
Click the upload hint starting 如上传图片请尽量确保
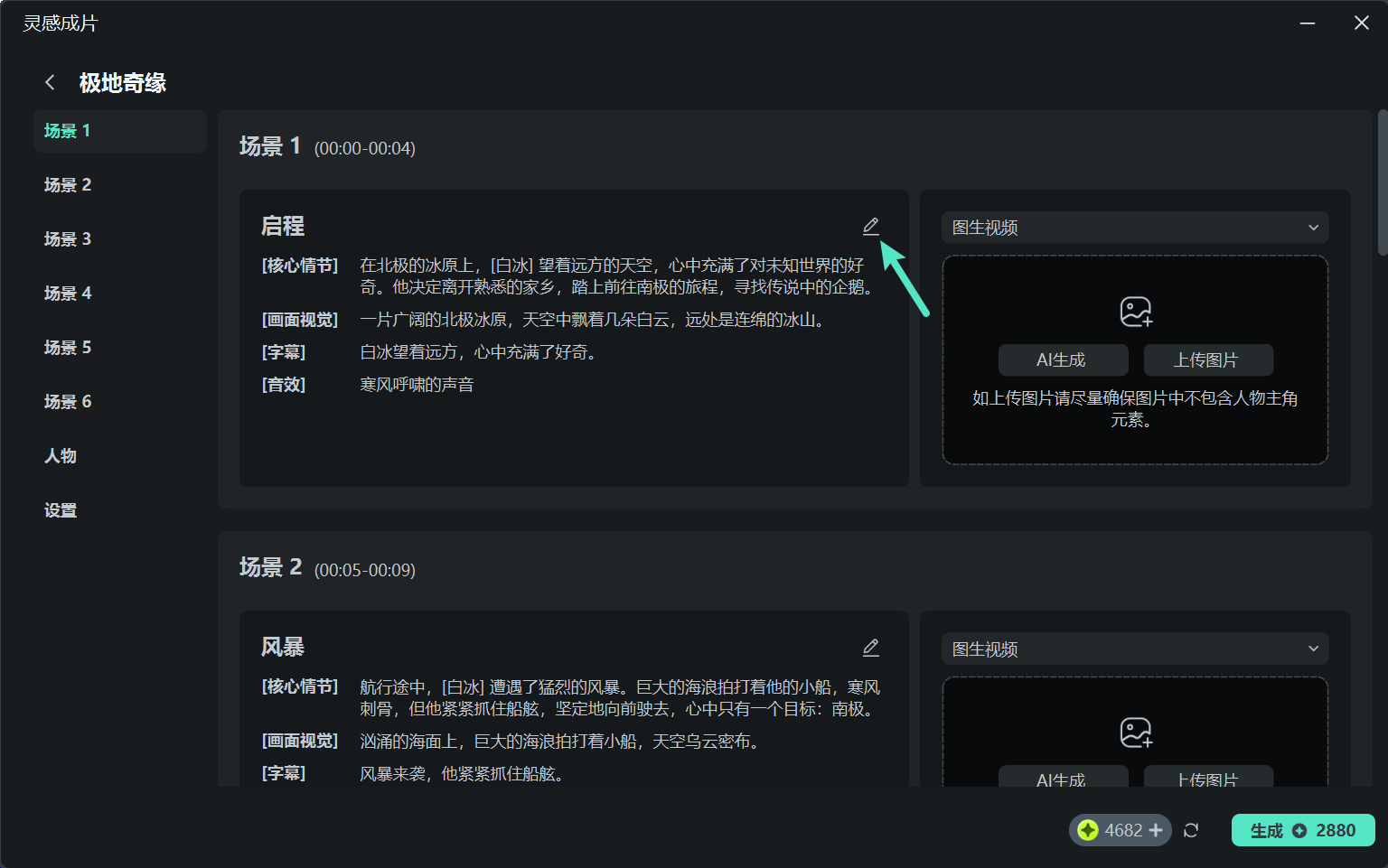coord(1135,409)
